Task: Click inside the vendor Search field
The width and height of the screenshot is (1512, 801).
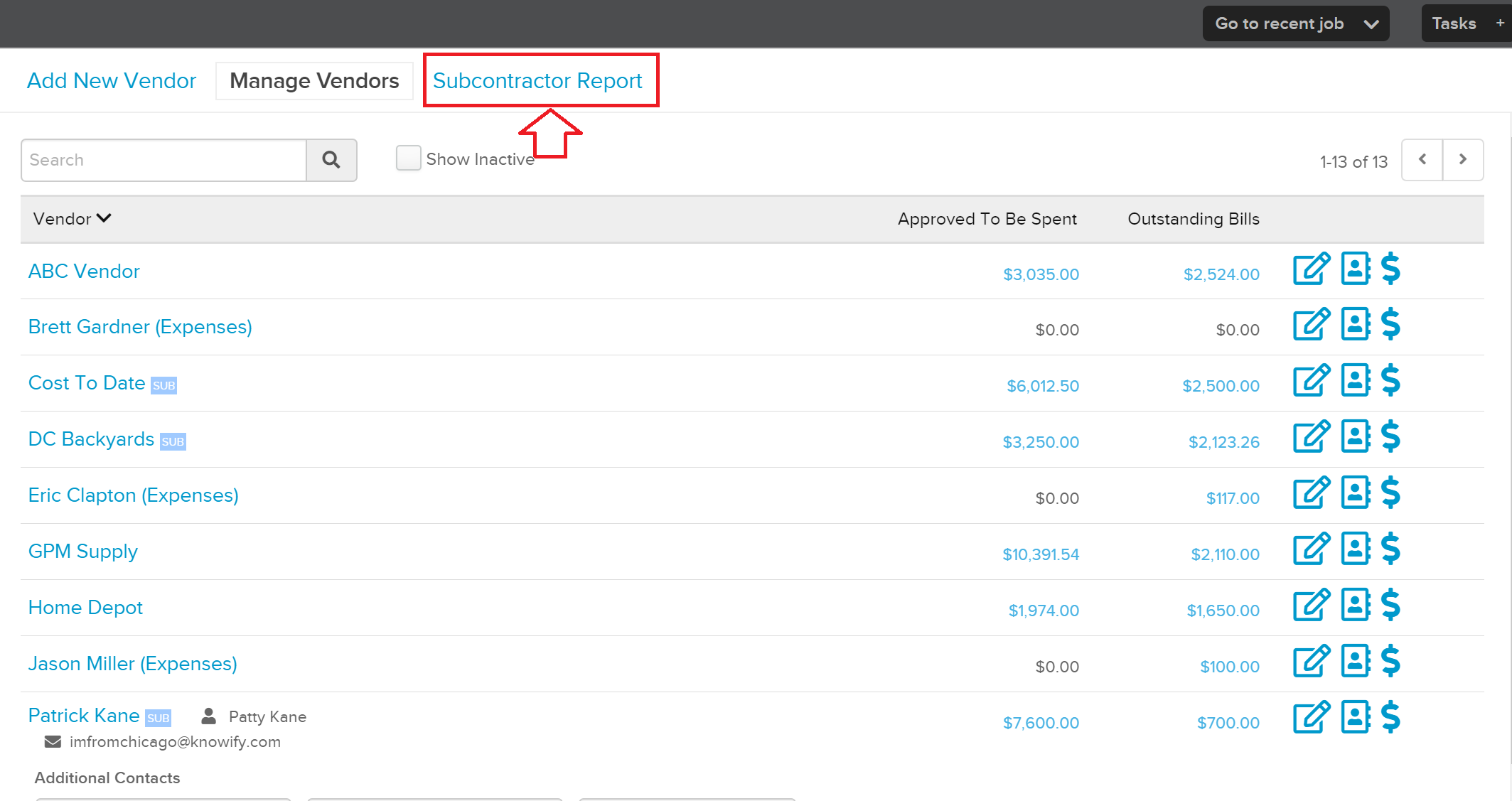Action: point(164,160)
